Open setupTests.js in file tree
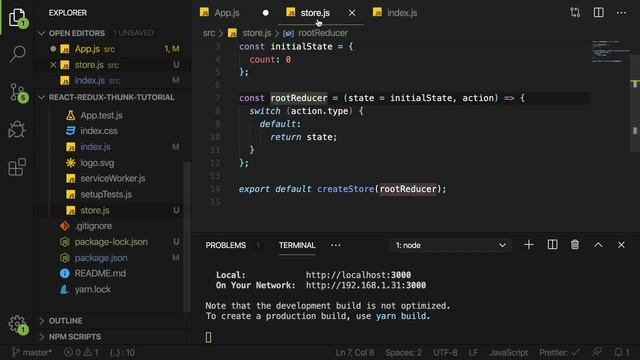Image resolution: width=640 pixels, height=360 pixels. pos(106,194)
